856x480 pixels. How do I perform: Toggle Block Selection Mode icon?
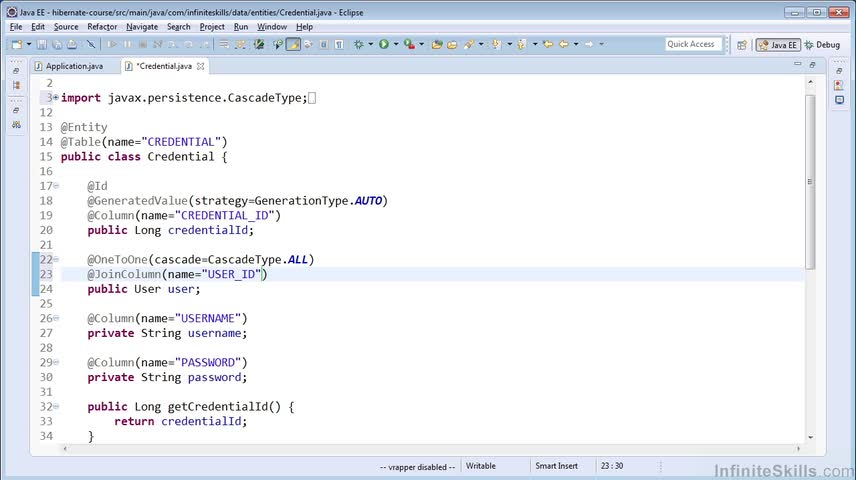coord(324,44)
